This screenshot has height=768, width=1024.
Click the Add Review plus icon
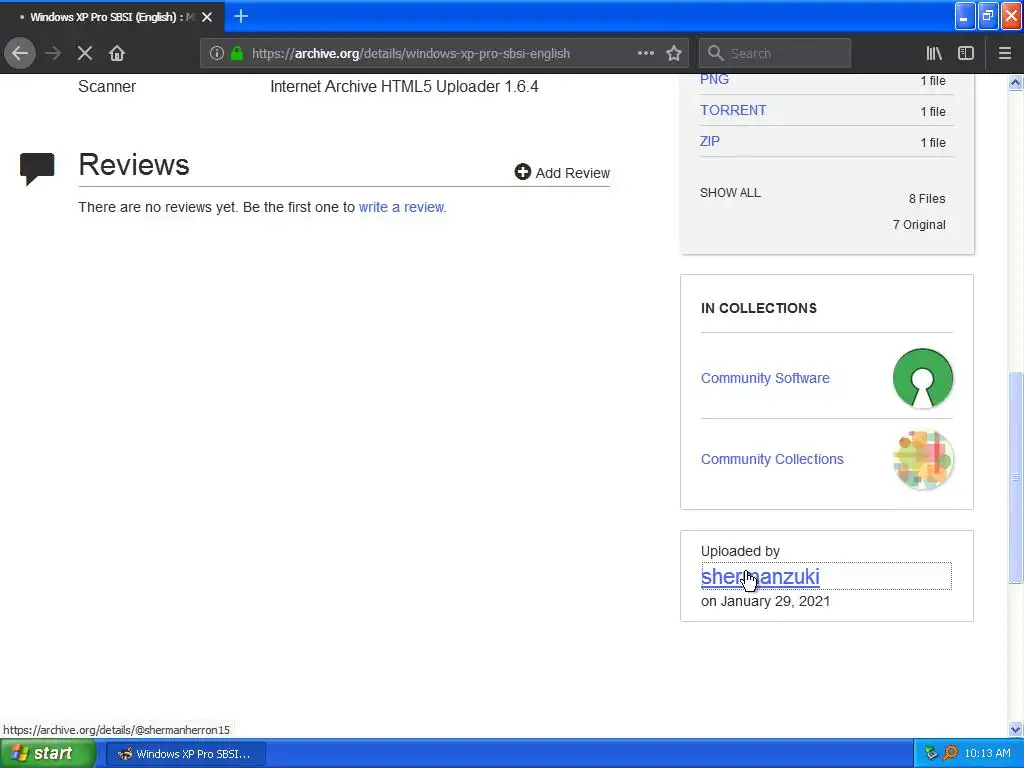click(522, 172)
